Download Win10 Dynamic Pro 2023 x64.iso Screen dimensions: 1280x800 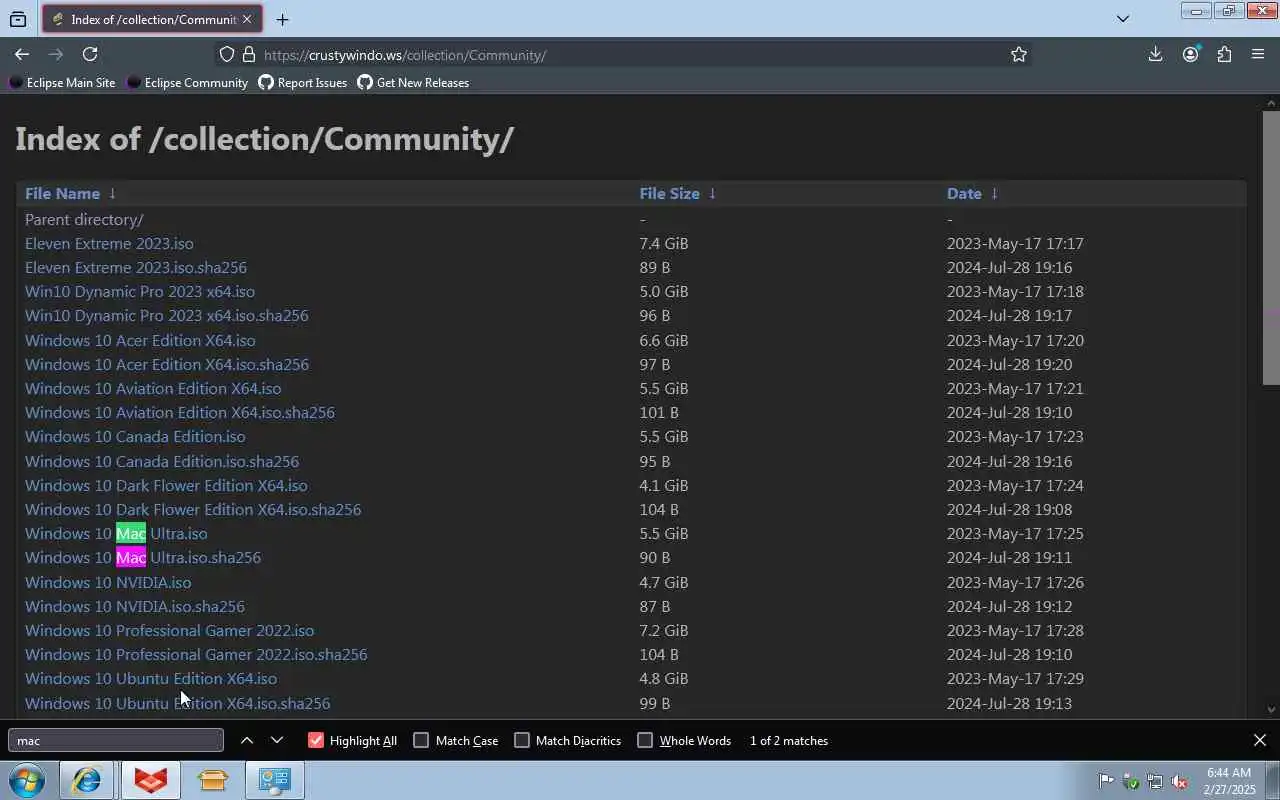click(140, 291)
